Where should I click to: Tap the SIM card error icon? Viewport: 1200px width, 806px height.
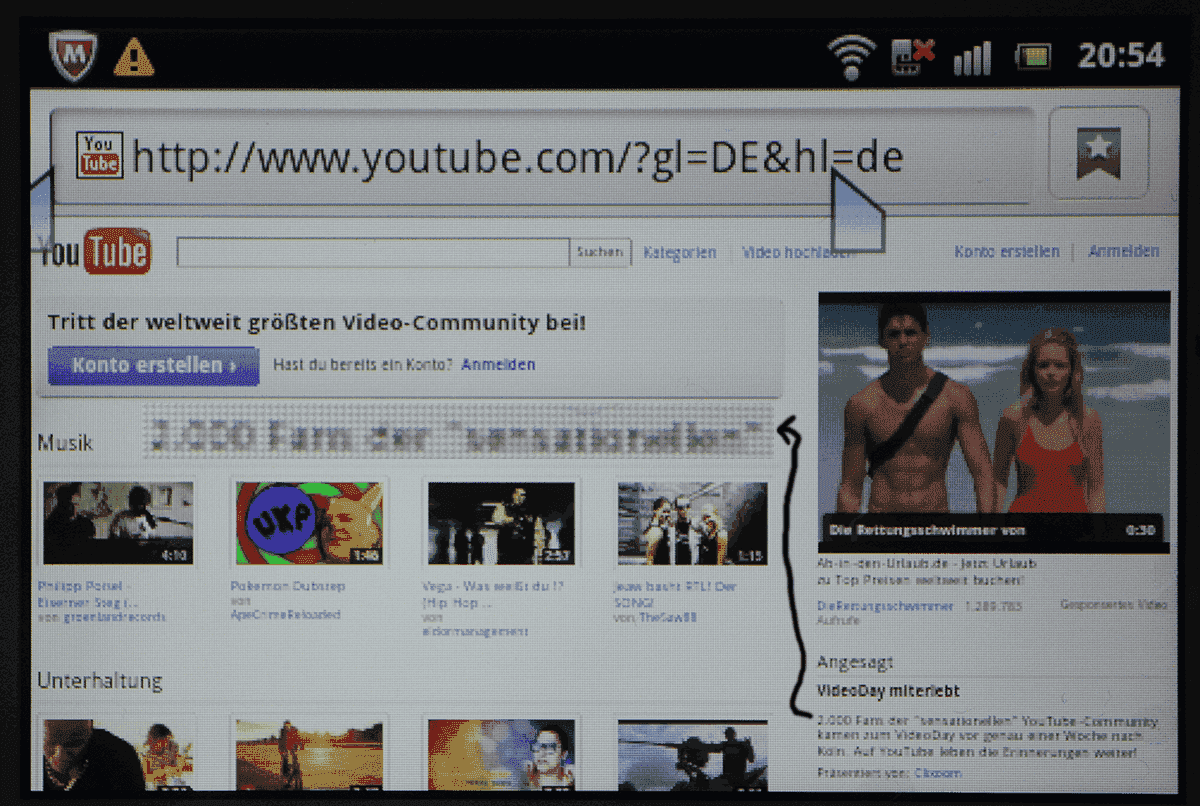[912, 56]
